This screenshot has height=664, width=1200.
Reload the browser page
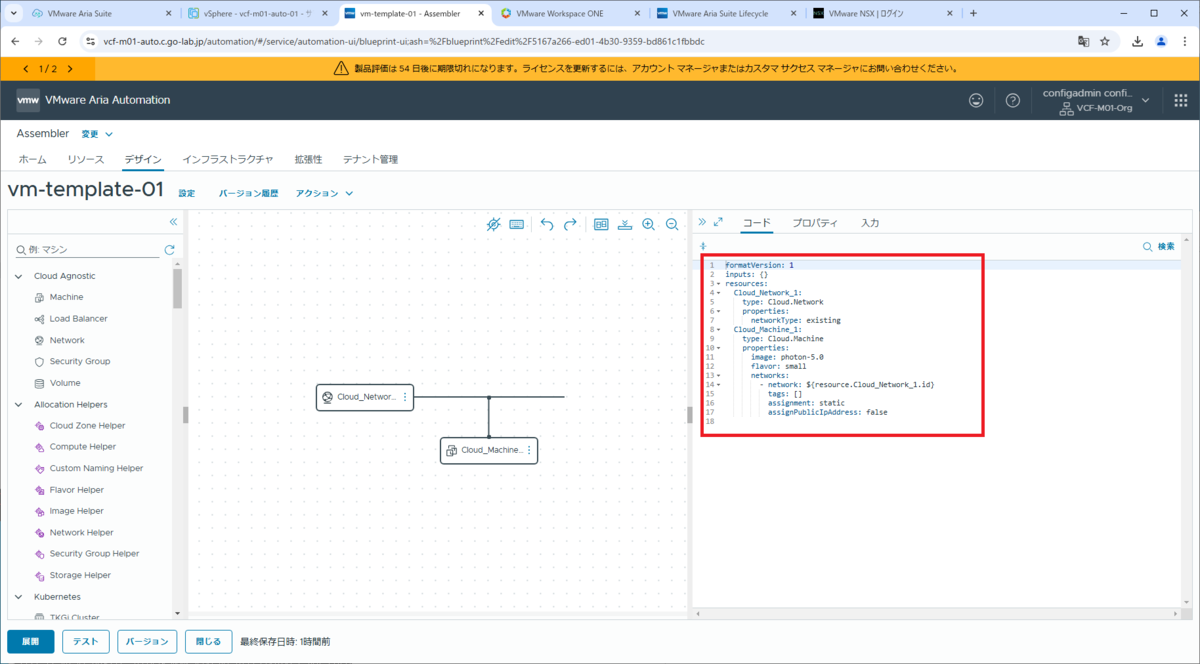63,42
